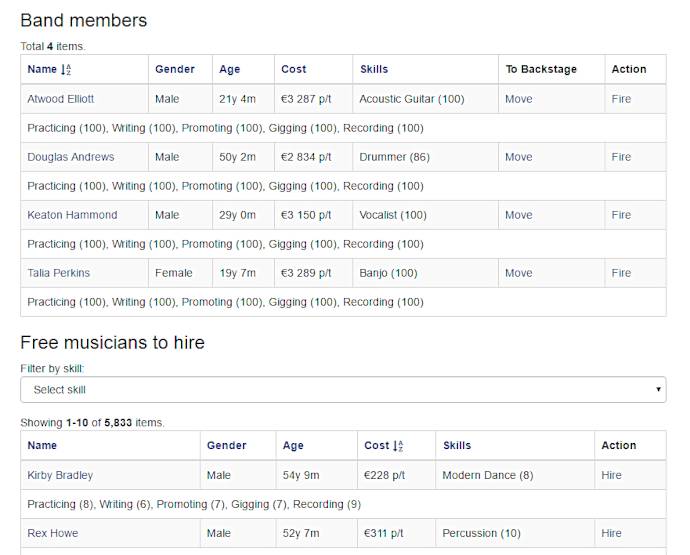Sort band members by Skills header

[374, 70]
